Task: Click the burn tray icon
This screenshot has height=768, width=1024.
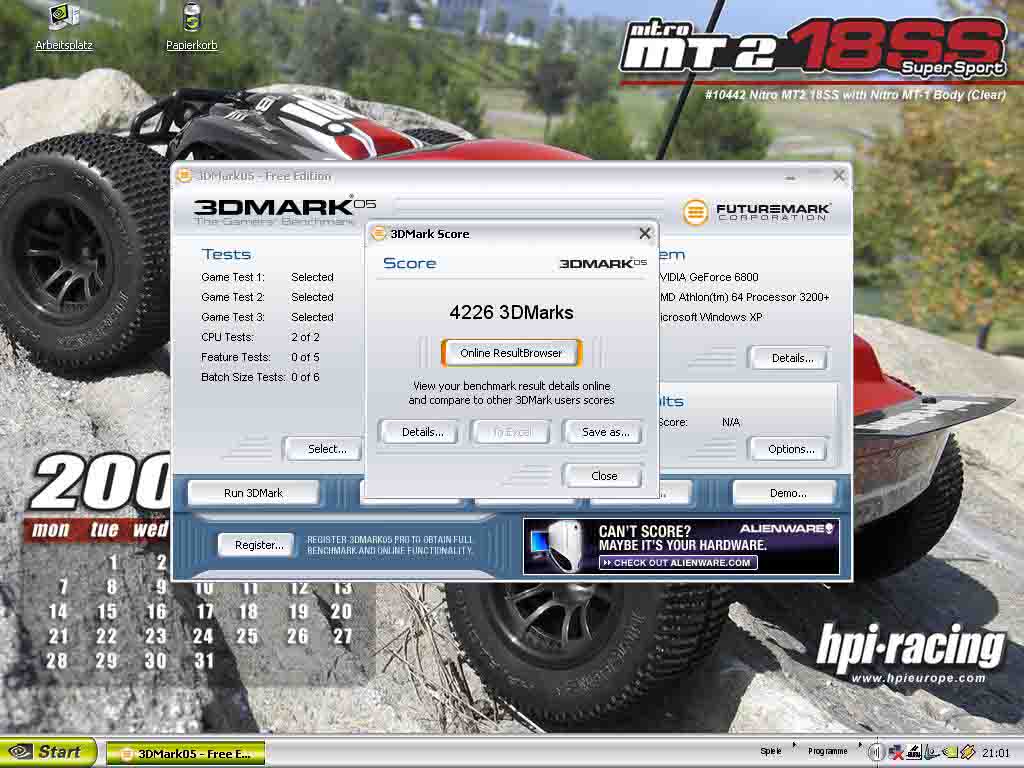Action: [x=913, y=752]
